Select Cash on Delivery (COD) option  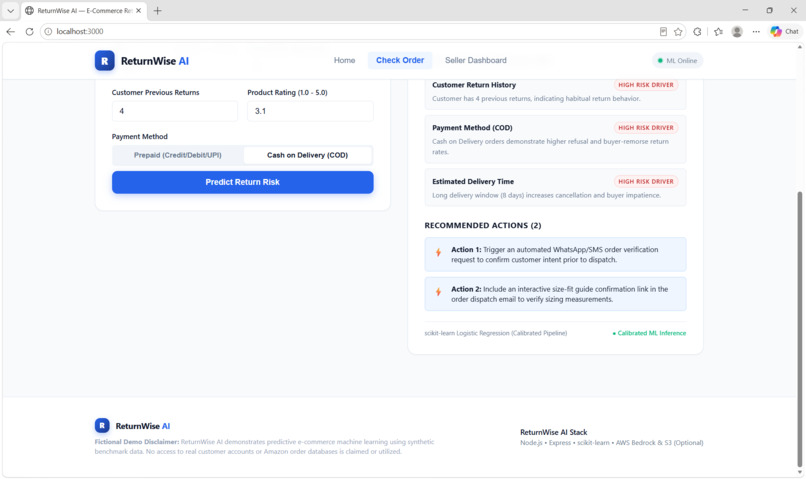(307, 155)
